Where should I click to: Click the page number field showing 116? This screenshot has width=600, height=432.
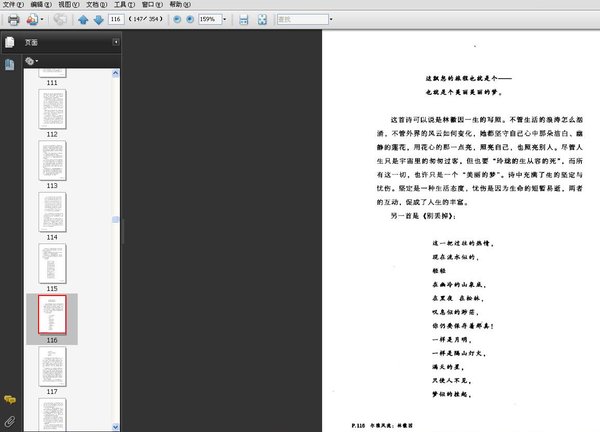pyautogui.click(x=116, y=19)
